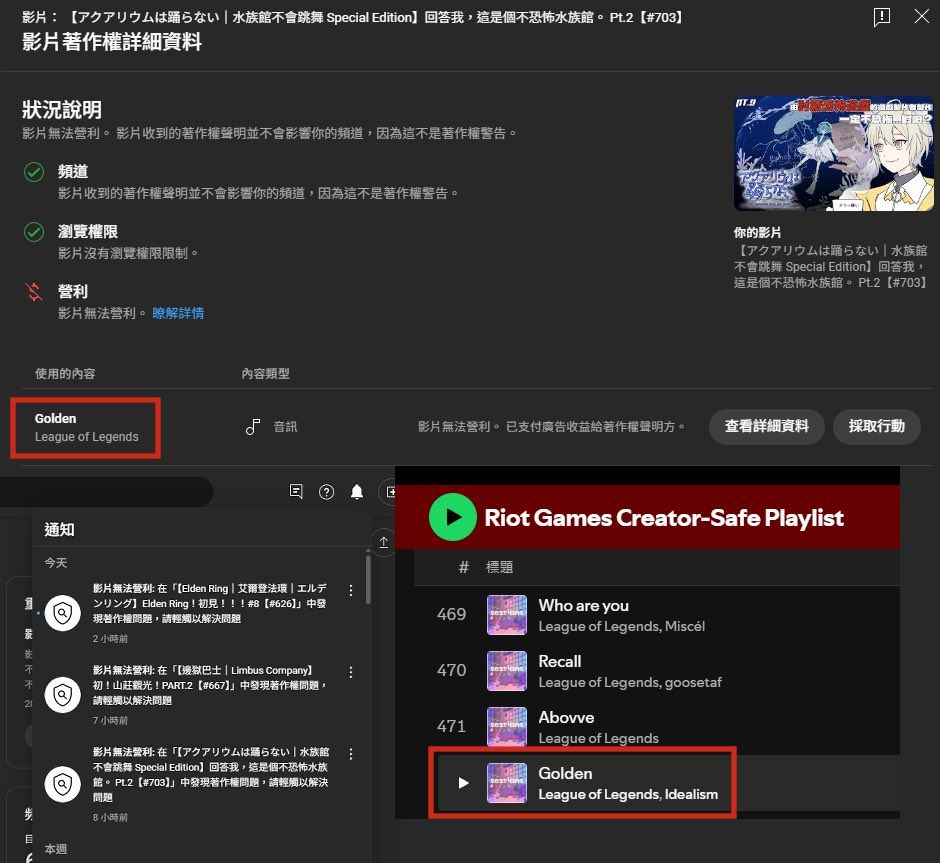Click the 查看詳細資料 button
This screenshot has height=863, width=940.
(x=767, y=426)
